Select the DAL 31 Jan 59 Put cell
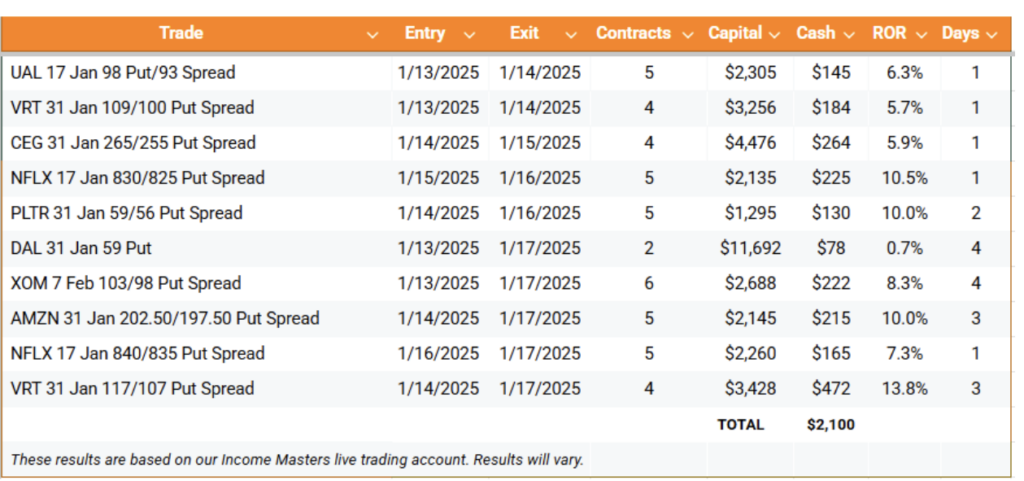Screen dimensions: 1024x481 click(x=197, y=248)
